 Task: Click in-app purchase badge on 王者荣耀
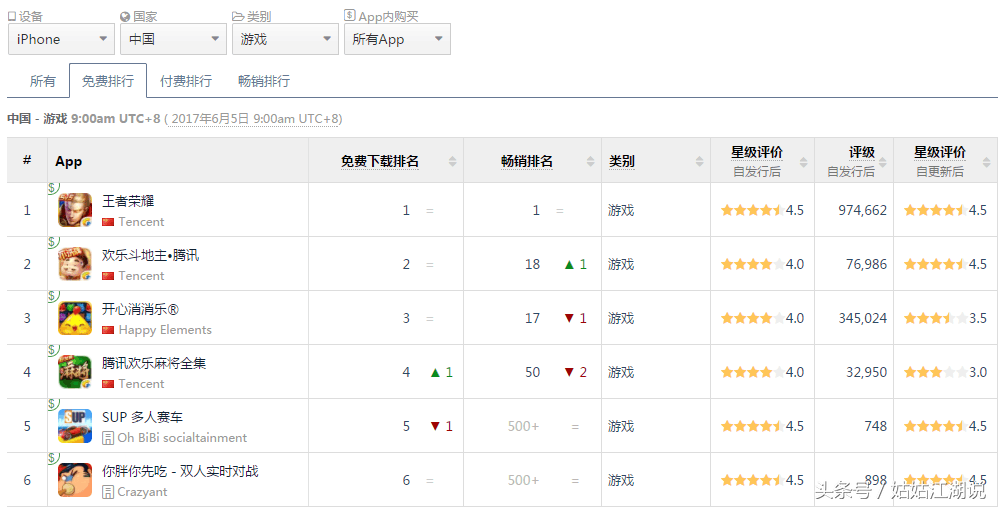point(53,188)
